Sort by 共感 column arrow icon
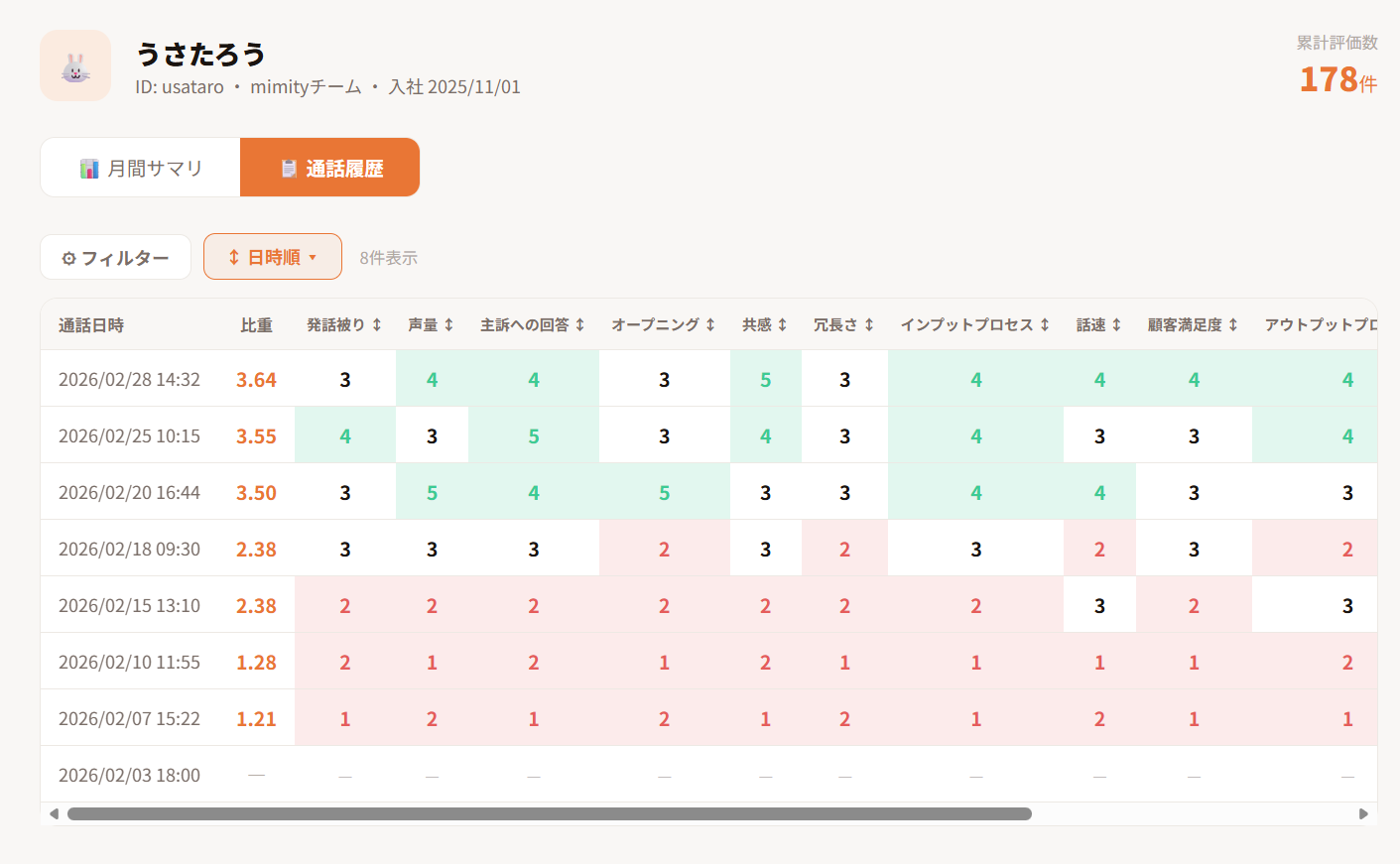 (x=783, y=325)
